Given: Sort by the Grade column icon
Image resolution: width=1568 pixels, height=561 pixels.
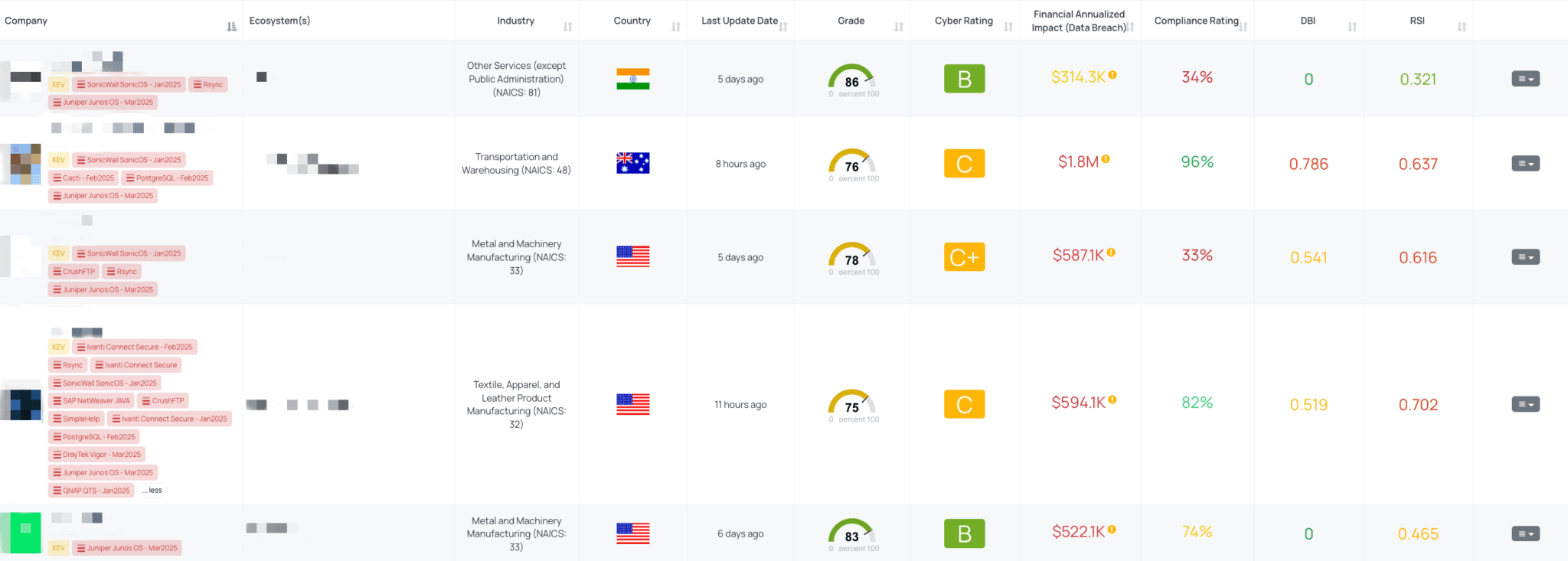Looking at the screenshot, I should [x=899, y=27].
